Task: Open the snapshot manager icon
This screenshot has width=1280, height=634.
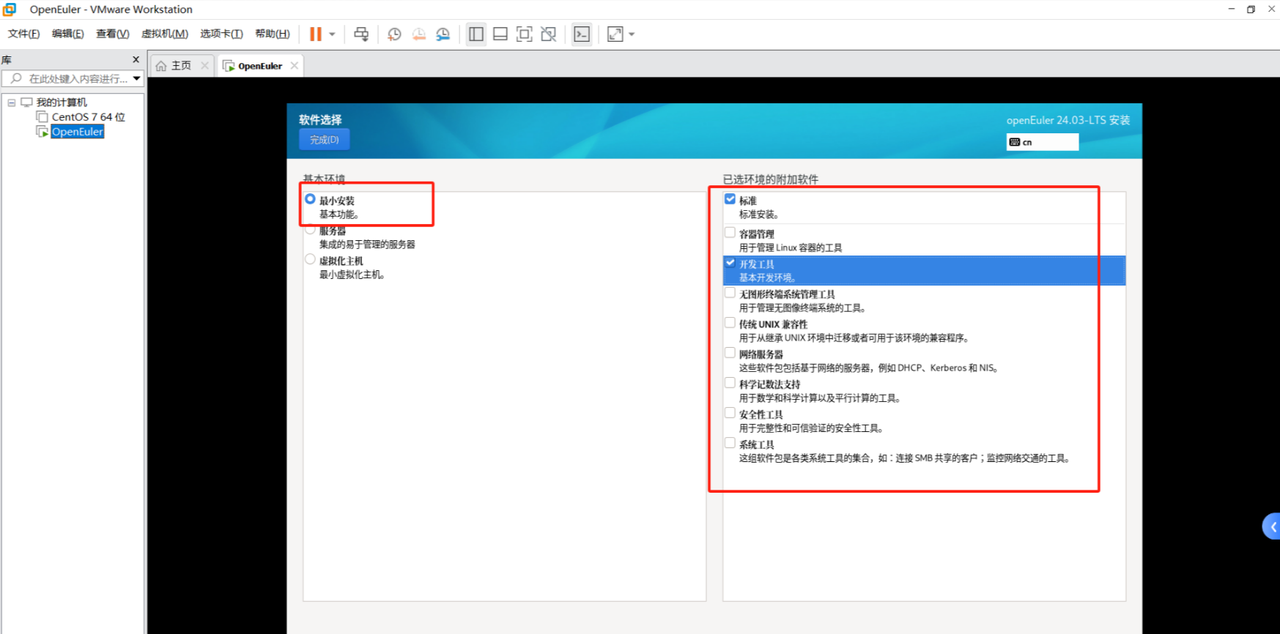Action: [x=443, y=34]
